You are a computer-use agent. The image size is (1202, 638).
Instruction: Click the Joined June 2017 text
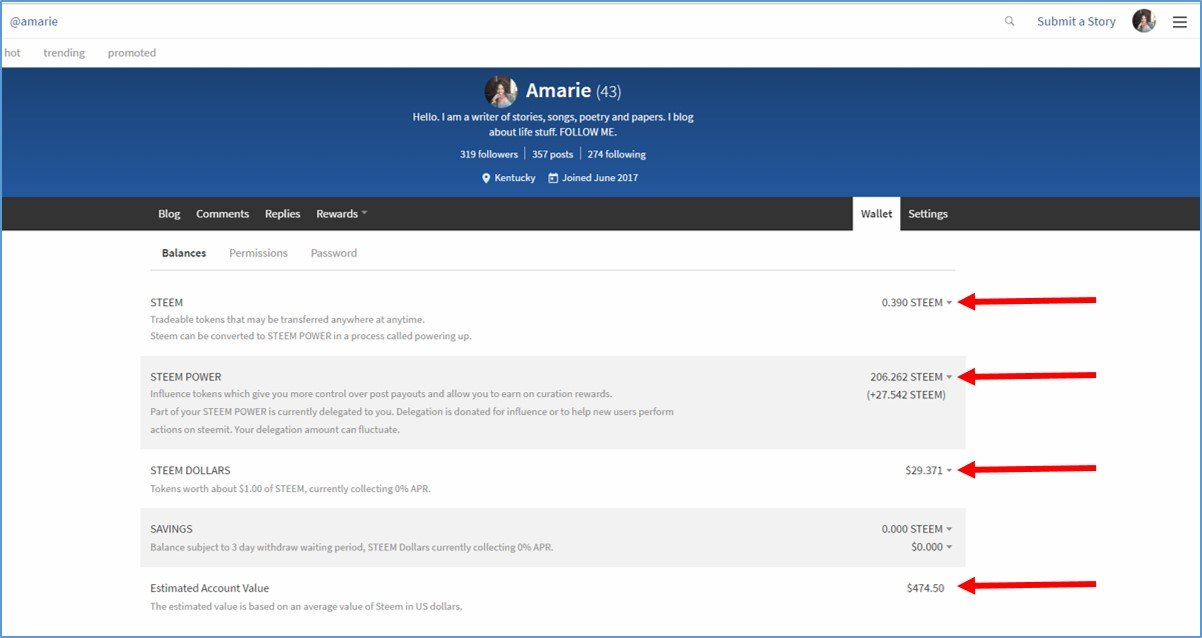pos(600,178)
